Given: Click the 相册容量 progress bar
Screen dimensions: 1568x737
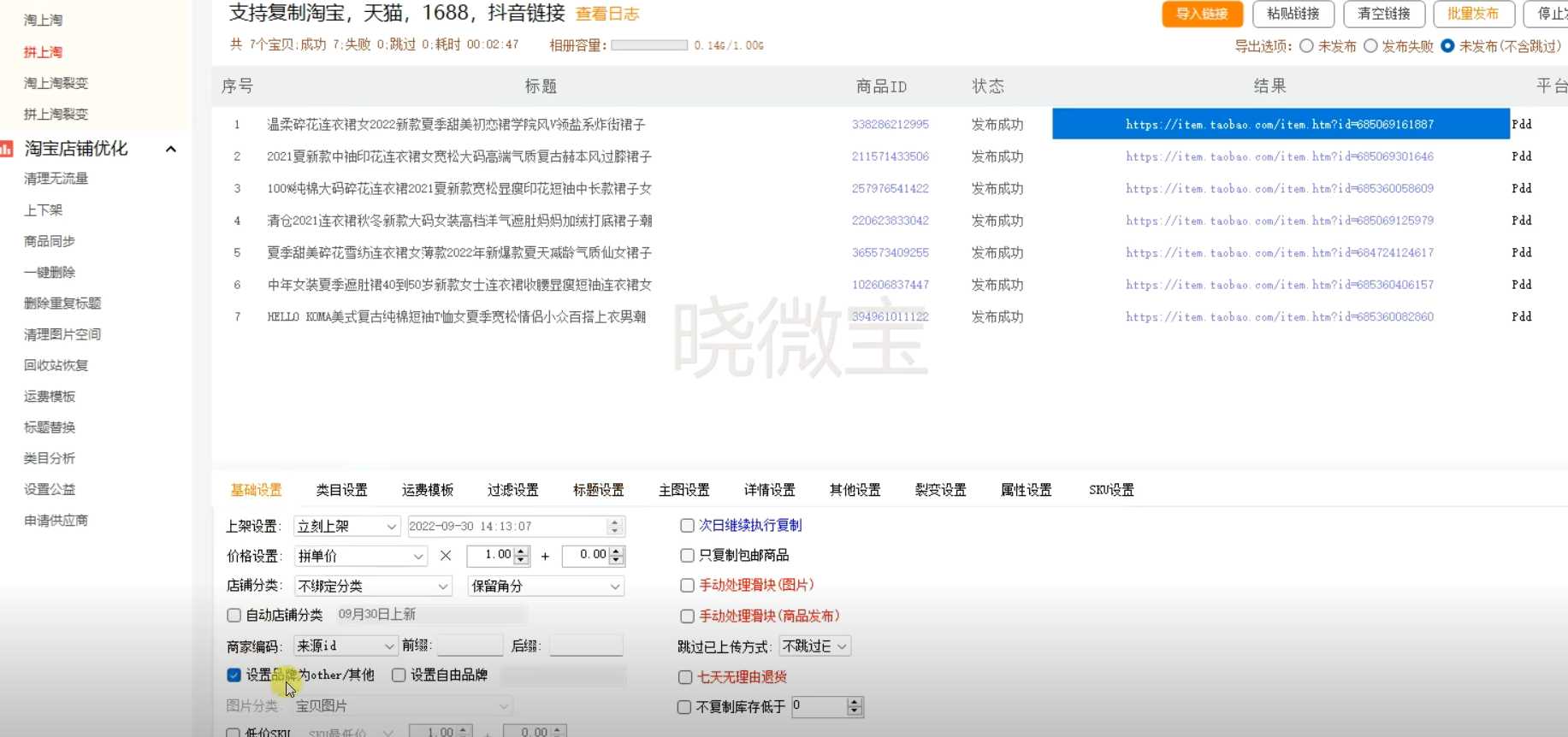Looking at the screenshot, I should [649, 45].
